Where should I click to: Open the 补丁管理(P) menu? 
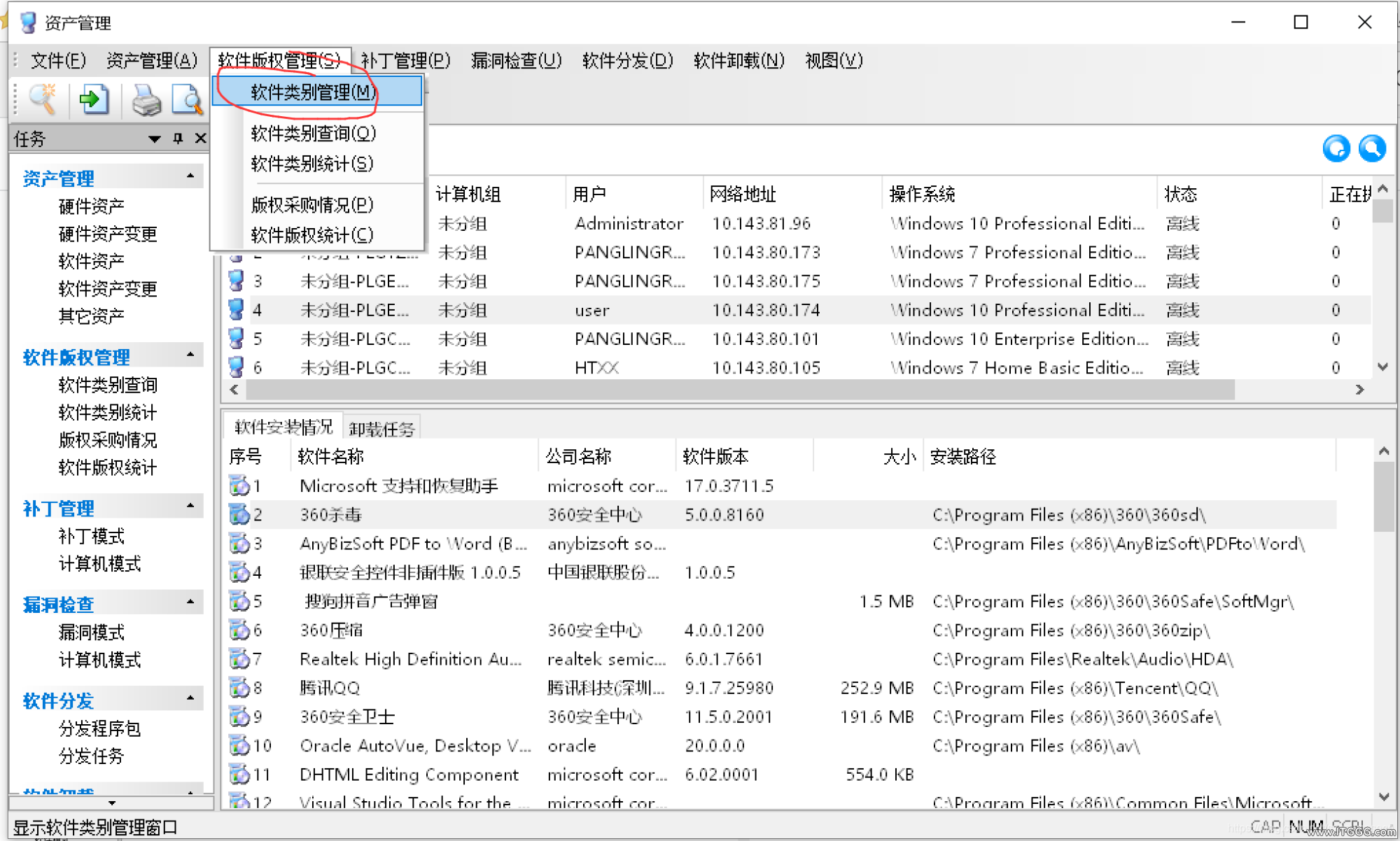406,61
